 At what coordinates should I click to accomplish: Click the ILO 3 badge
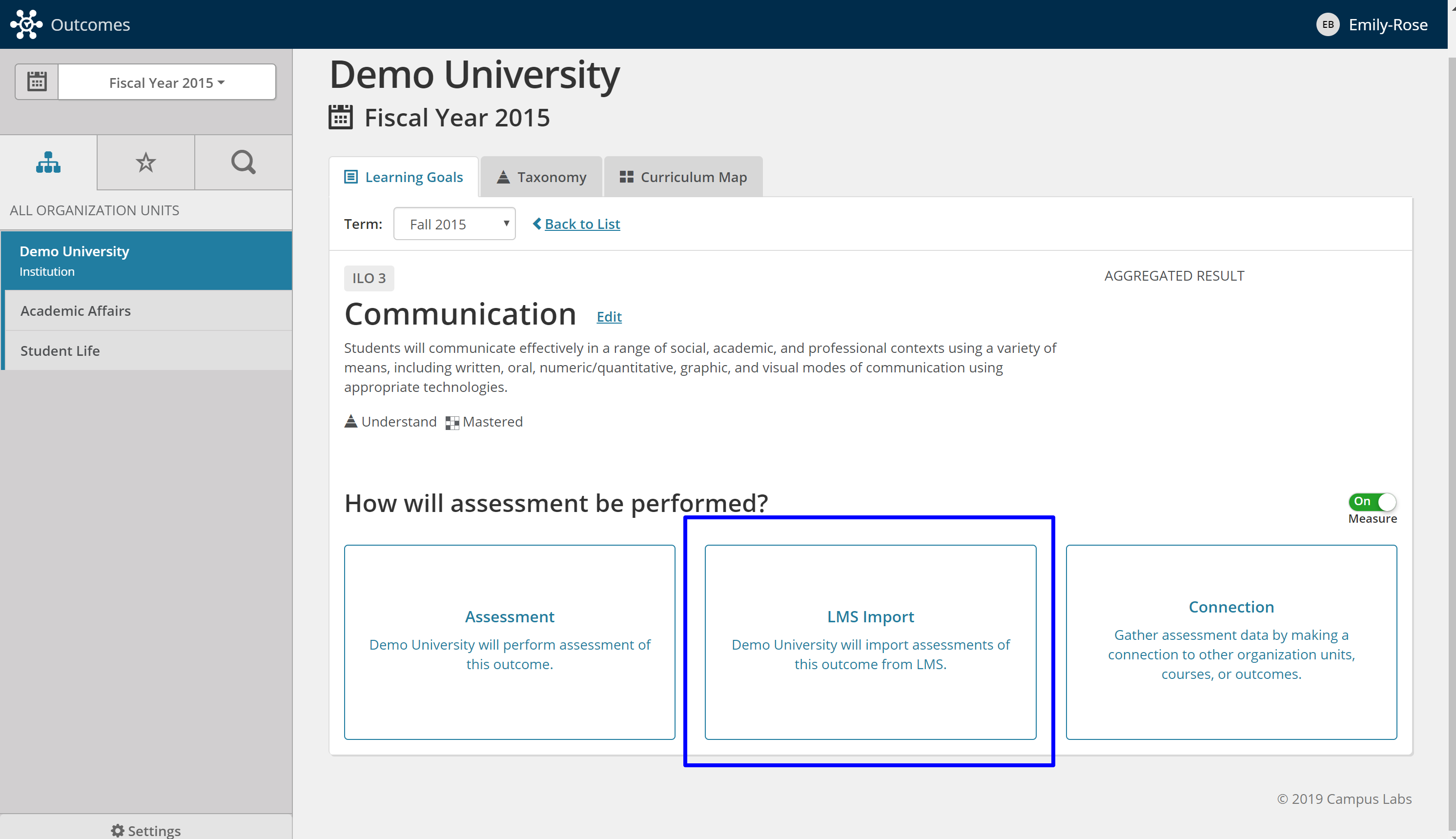tap(369, 278)
